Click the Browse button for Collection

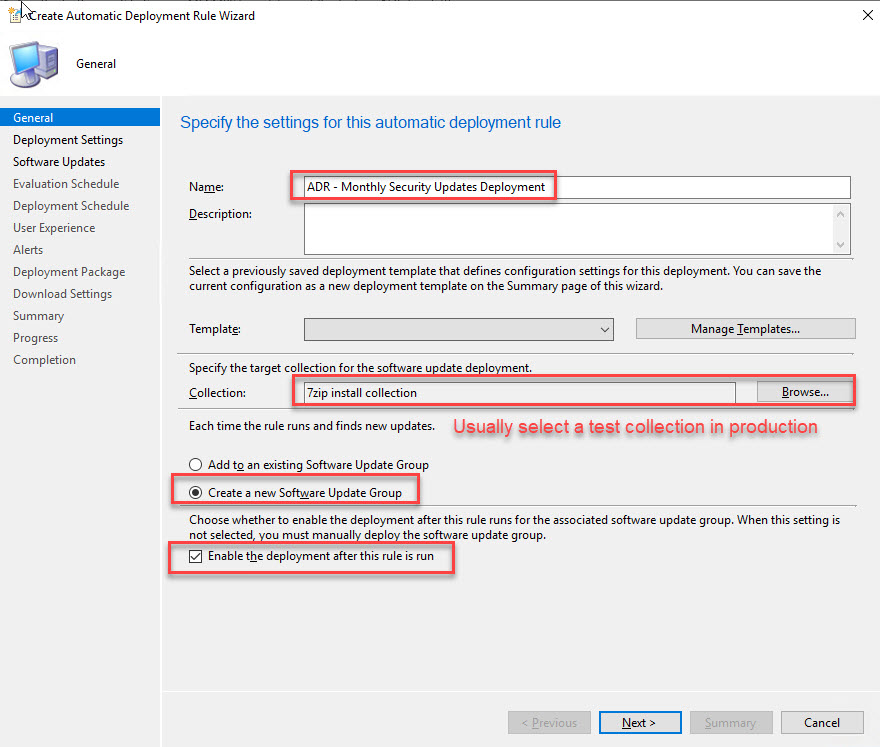pos(805,392)
